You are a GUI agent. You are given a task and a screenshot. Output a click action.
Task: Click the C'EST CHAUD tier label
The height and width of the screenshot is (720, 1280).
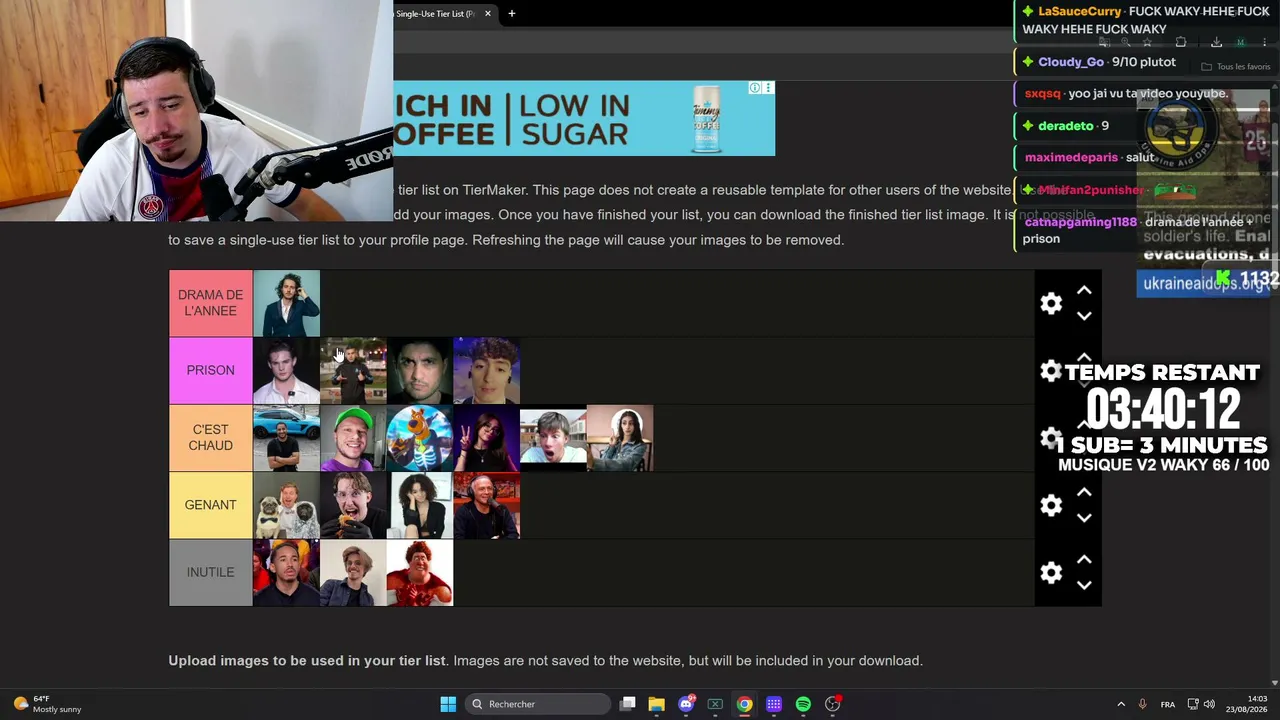coord(211,438)
